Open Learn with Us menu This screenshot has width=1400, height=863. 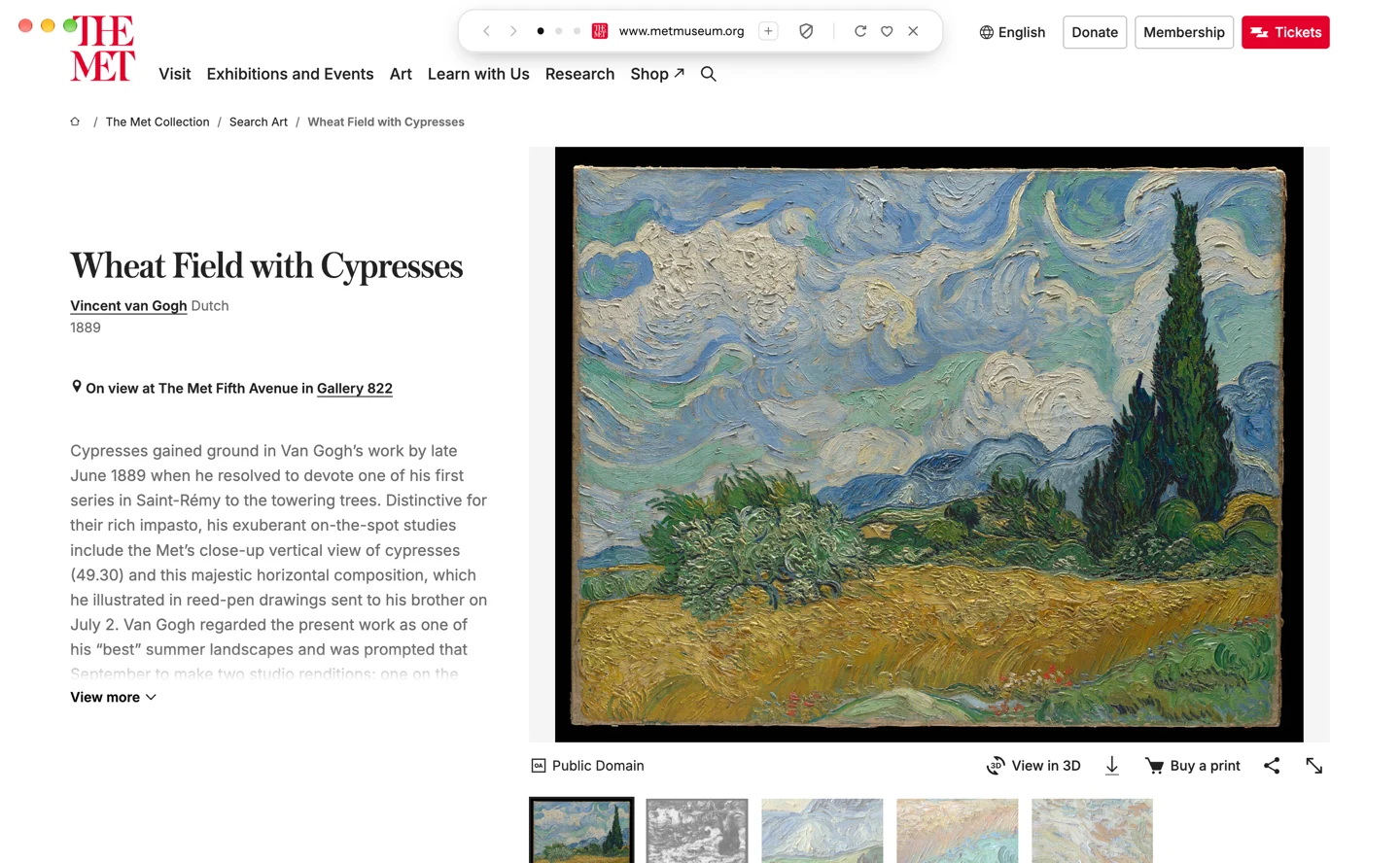click(478, 74)
